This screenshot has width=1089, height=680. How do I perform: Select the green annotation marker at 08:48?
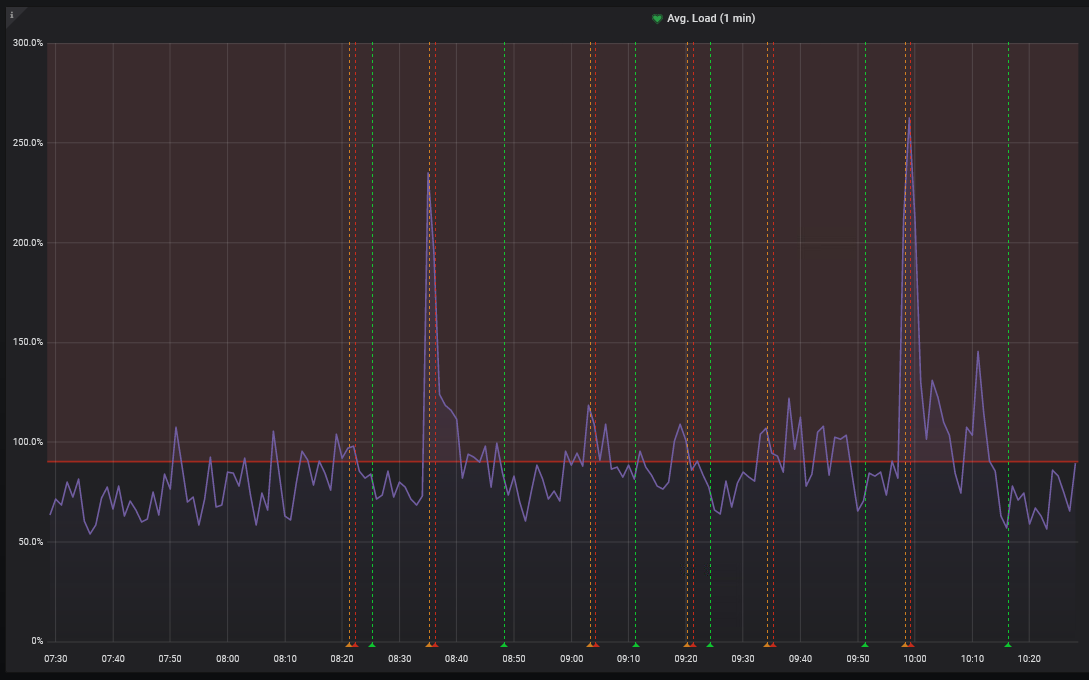coord(504,646)
